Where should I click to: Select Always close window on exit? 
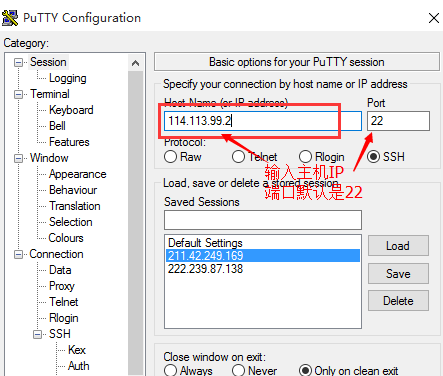pyautogui.click(x=170, y=371)
